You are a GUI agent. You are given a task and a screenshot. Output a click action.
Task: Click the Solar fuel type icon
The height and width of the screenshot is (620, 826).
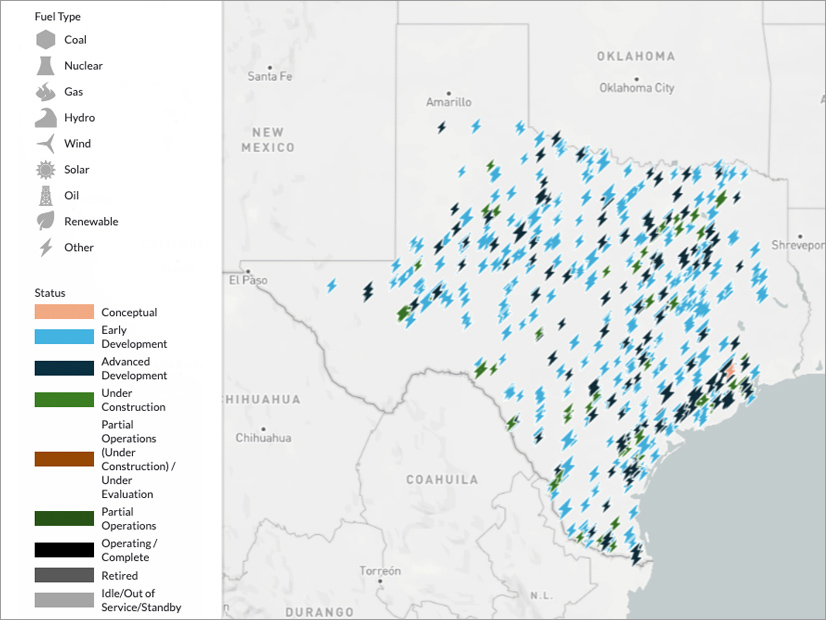[x=46, y=169]
